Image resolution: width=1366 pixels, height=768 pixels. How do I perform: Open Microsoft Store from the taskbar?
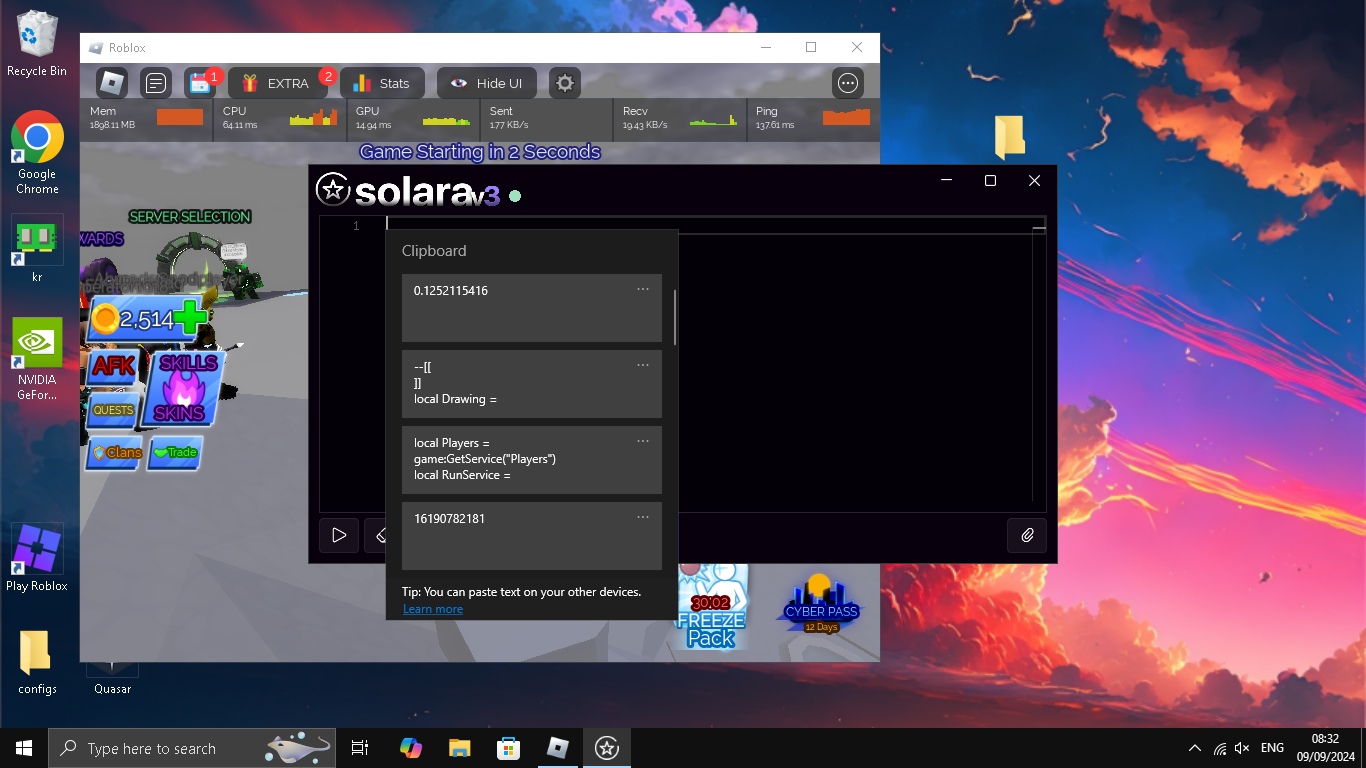(508, 748)
